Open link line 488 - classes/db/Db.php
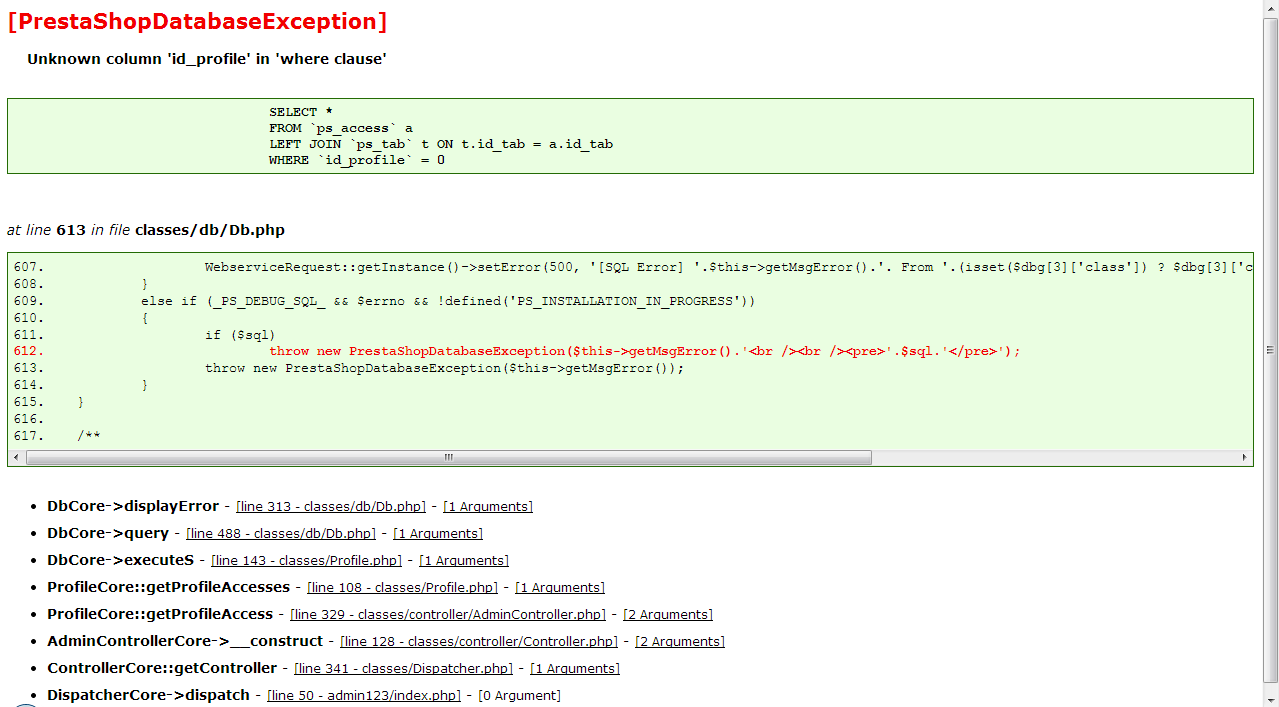Image resolution: width=1279 pixels, height=707 pixels. coord(281,534)
